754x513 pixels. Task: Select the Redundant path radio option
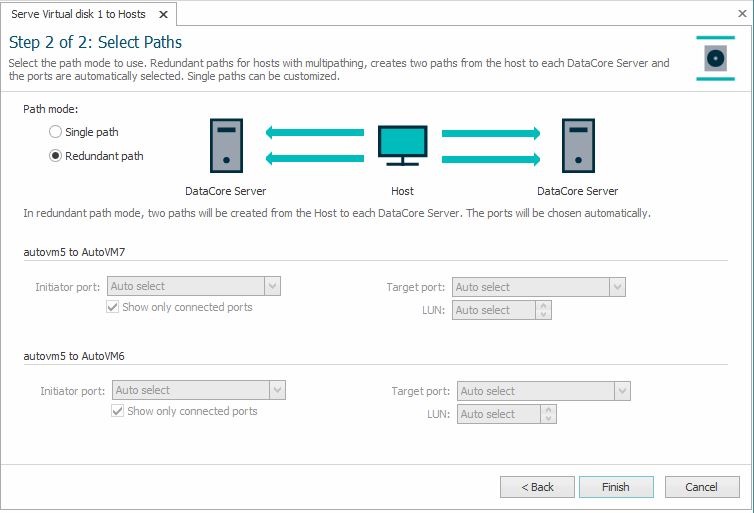click(x=56, y=156)
